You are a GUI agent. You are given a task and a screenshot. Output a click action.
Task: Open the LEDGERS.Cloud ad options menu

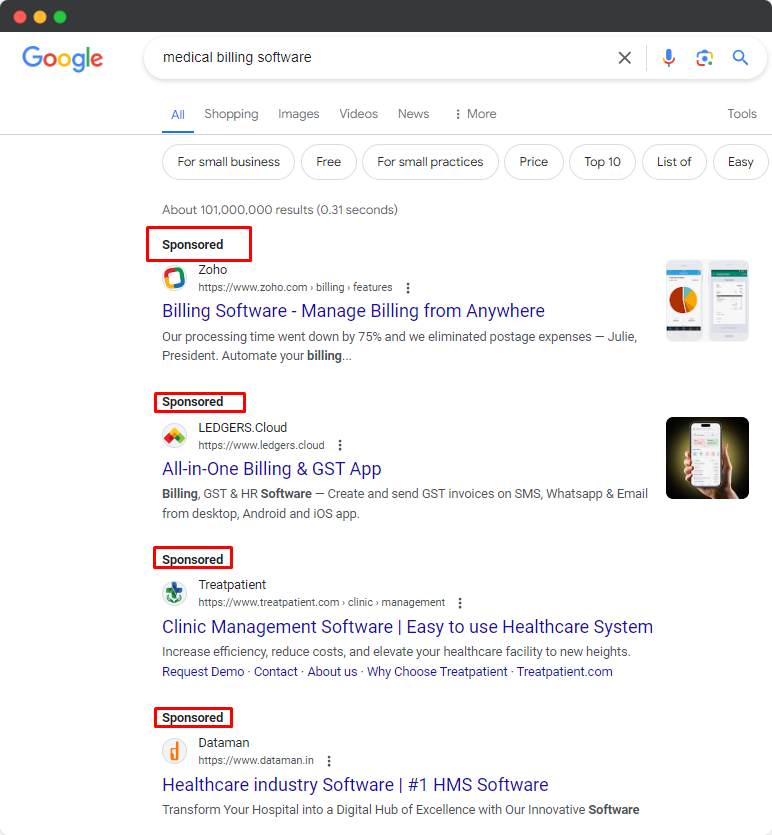pos(340,445)
